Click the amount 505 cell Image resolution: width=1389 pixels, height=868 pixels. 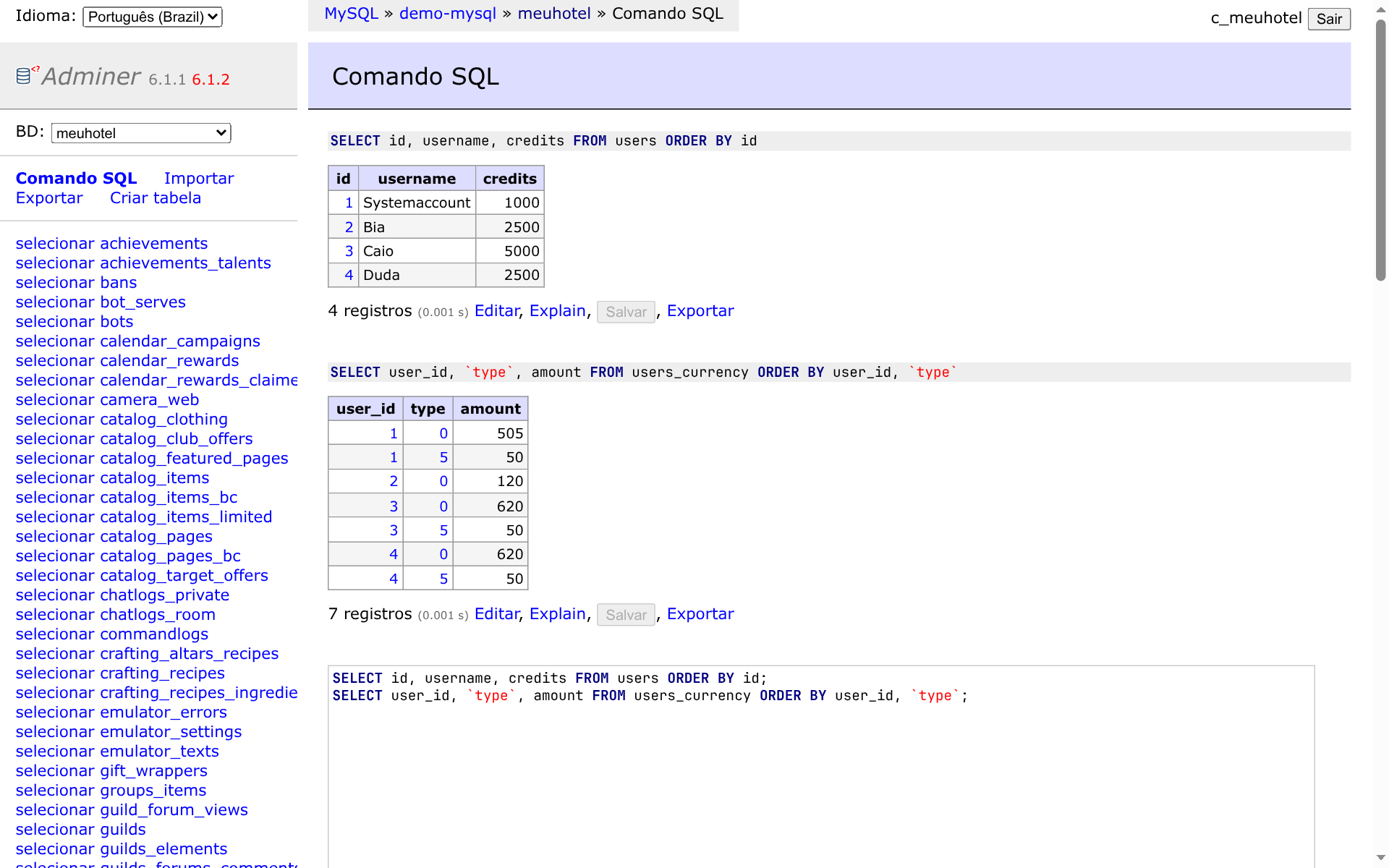tap(490, 433)
